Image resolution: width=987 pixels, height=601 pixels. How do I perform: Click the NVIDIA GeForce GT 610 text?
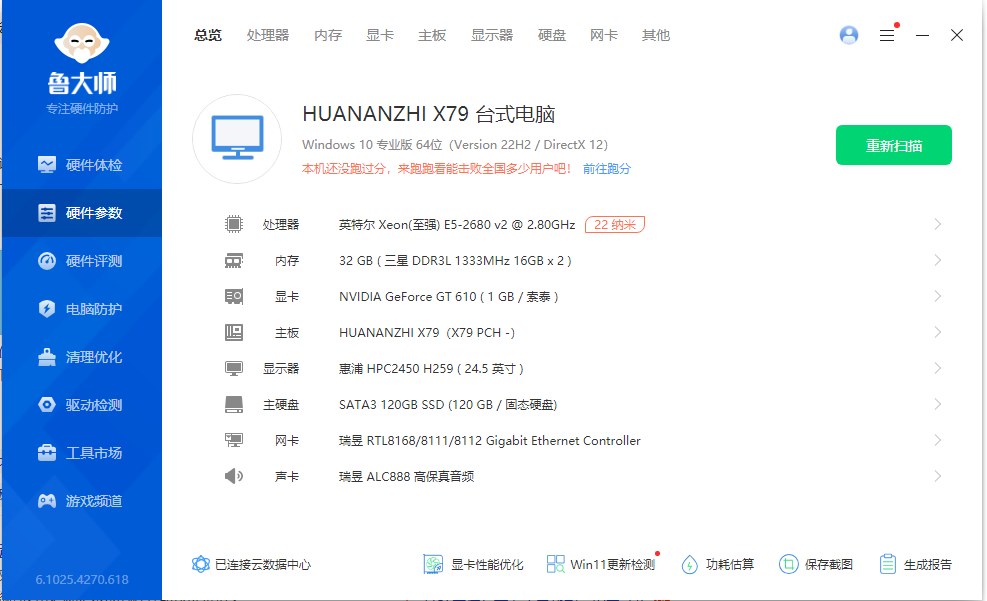click(449, 296)
